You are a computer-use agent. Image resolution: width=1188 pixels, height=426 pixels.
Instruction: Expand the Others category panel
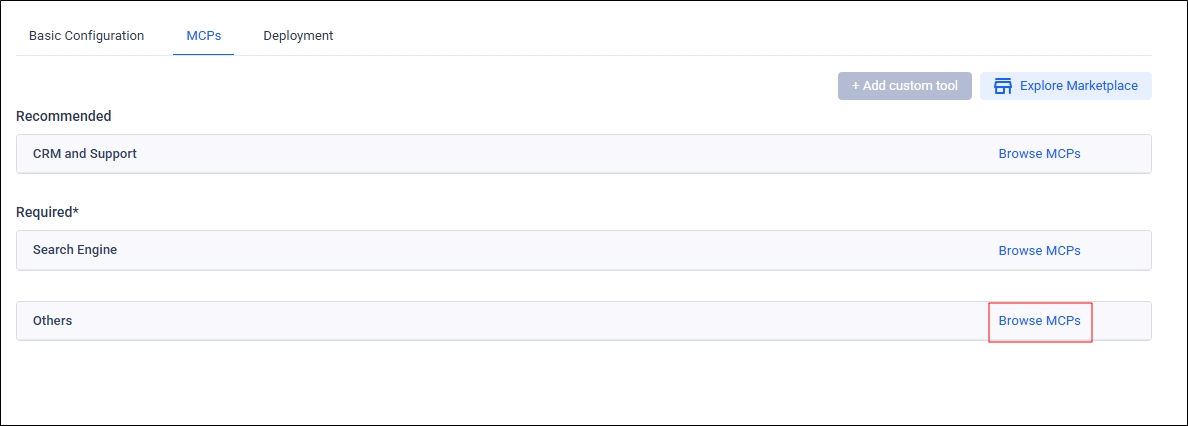500,321
